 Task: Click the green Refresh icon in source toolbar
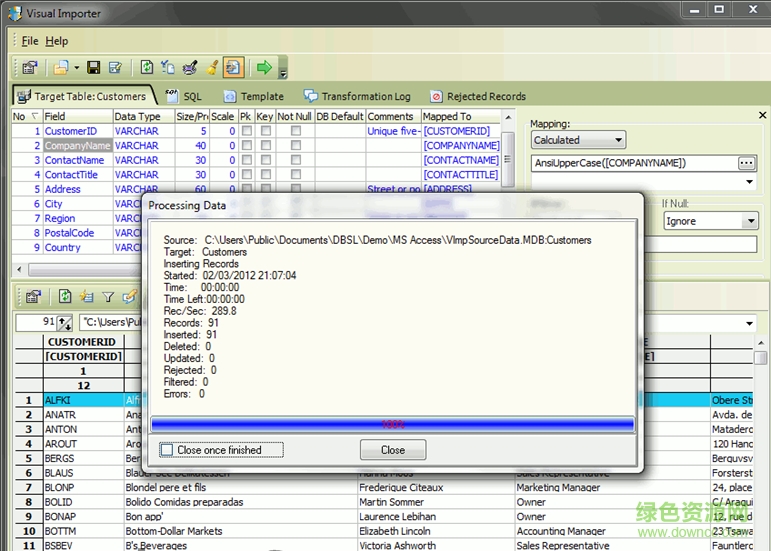[x=65, y=297]
